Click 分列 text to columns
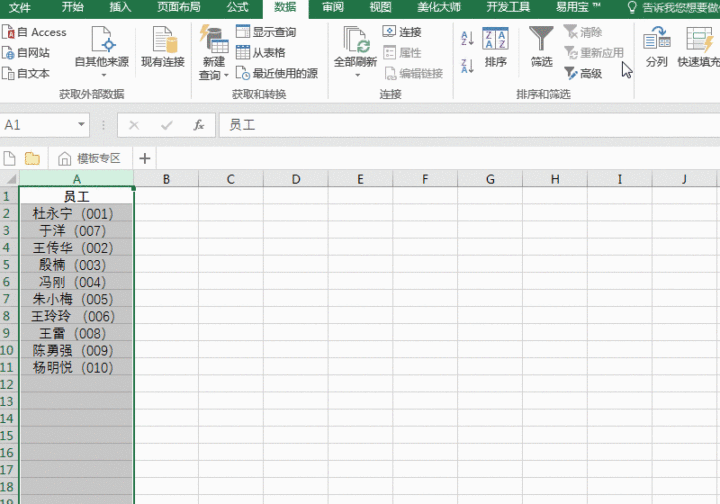The height and width of the screenshot is (504, 720). (x=657, y=47)
